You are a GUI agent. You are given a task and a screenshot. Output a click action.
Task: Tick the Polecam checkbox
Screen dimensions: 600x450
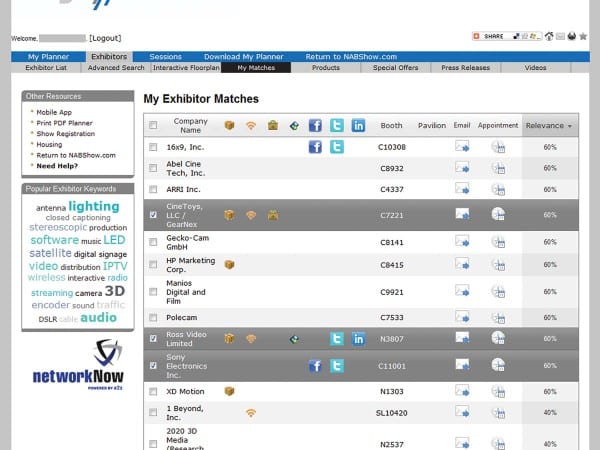pyautogui.click(x=153, y=318)
